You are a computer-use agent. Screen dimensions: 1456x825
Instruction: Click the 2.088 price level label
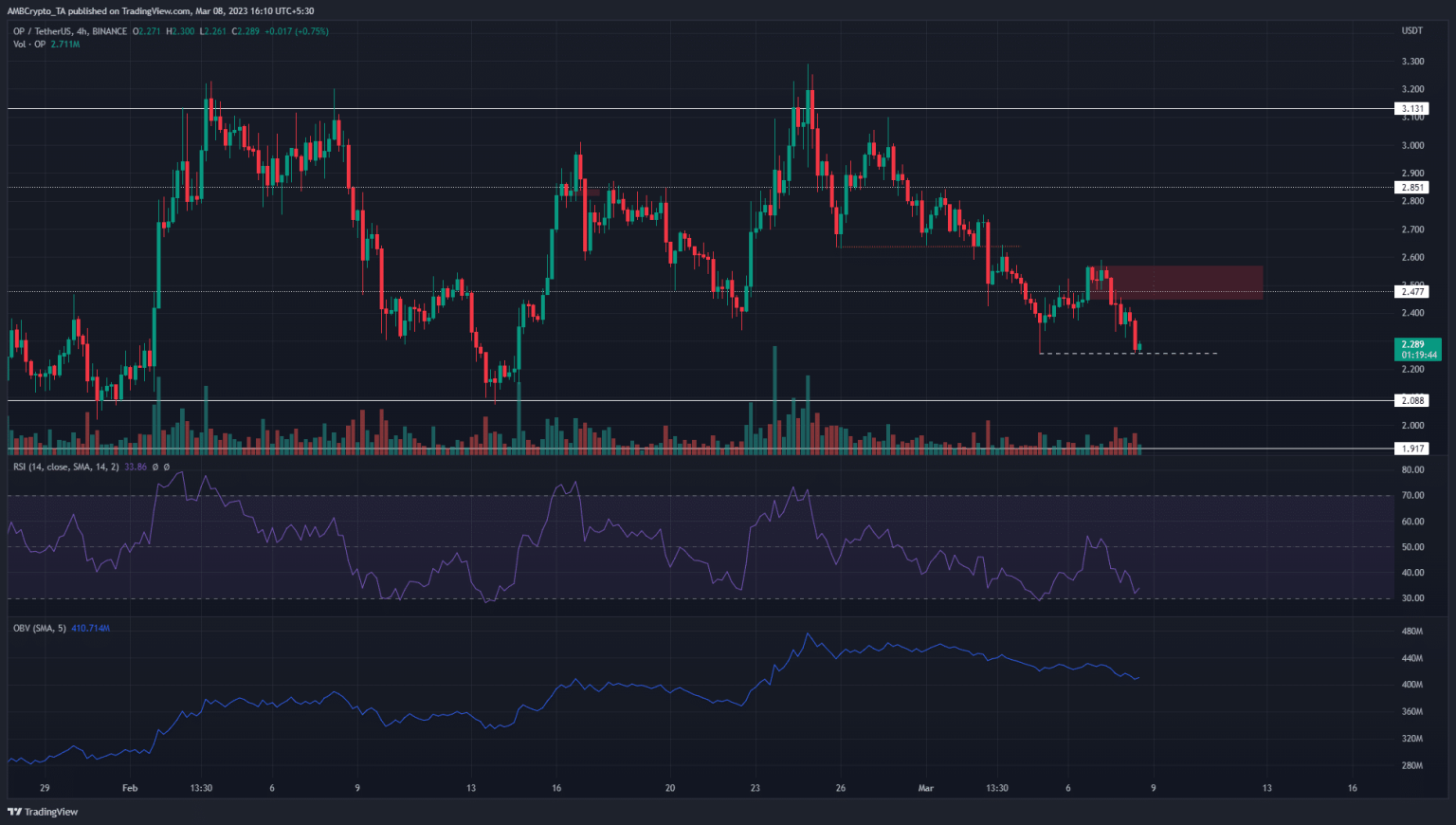[x=1412, y=400]
